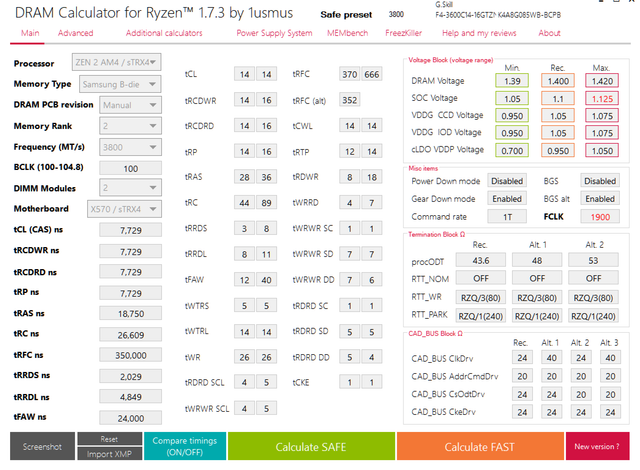The height and width of the screenshot is (470, 640).
Task: Click Gear Down mode Enabled value
Action: click(507, 199)
